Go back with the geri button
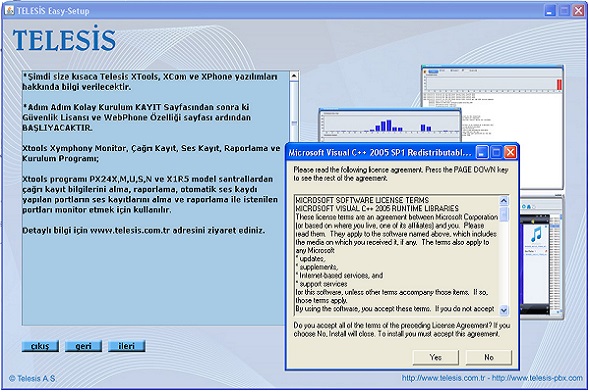Viewport: 590px width, 392px height. coord(83,346)
